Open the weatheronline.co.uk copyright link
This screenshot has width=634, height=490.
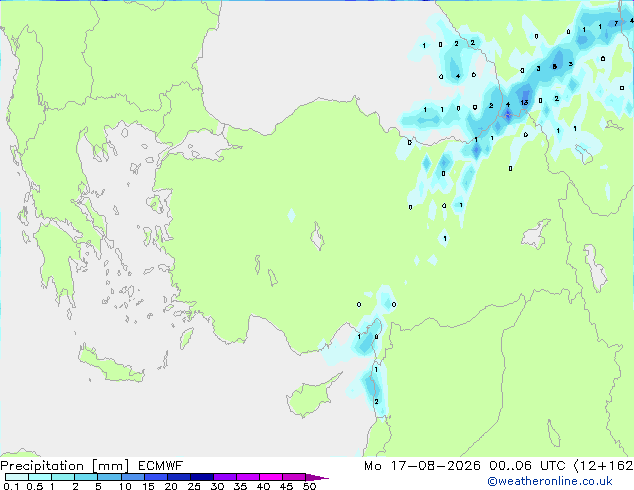(550, 481)
